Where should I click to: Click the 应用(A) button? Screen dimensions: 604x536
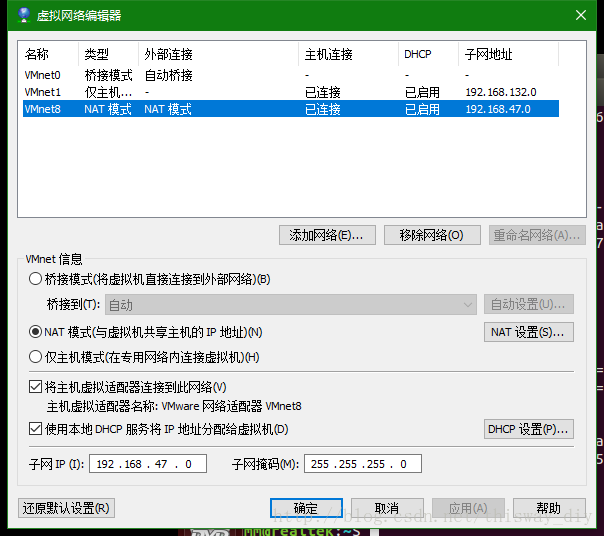click(468, 508)
